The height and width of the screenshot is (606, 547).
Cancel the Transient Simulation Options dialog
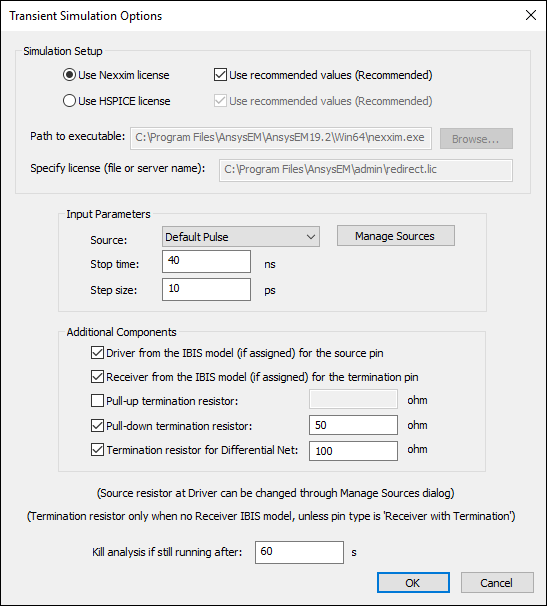(x=497, y=582)
